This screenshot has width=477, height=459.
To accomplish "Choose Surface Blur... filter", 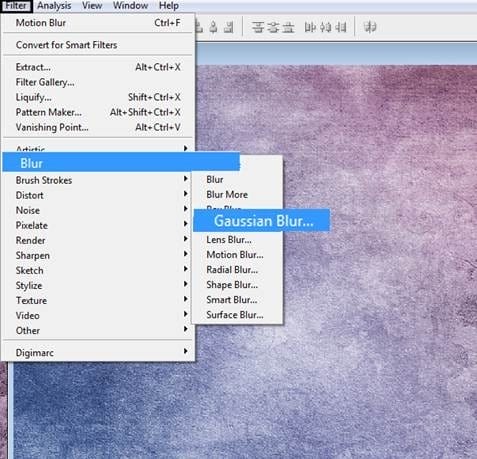I will click(237, 315).
